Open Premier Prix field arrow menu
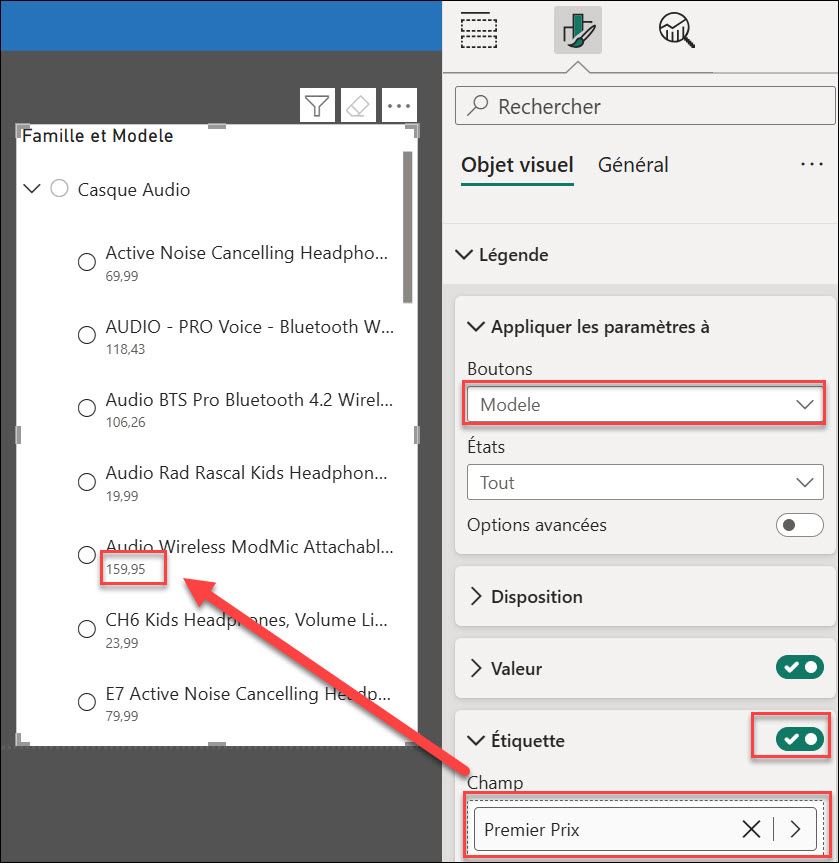The height and width of the screenshot is (863, 839). pos(796,829)
